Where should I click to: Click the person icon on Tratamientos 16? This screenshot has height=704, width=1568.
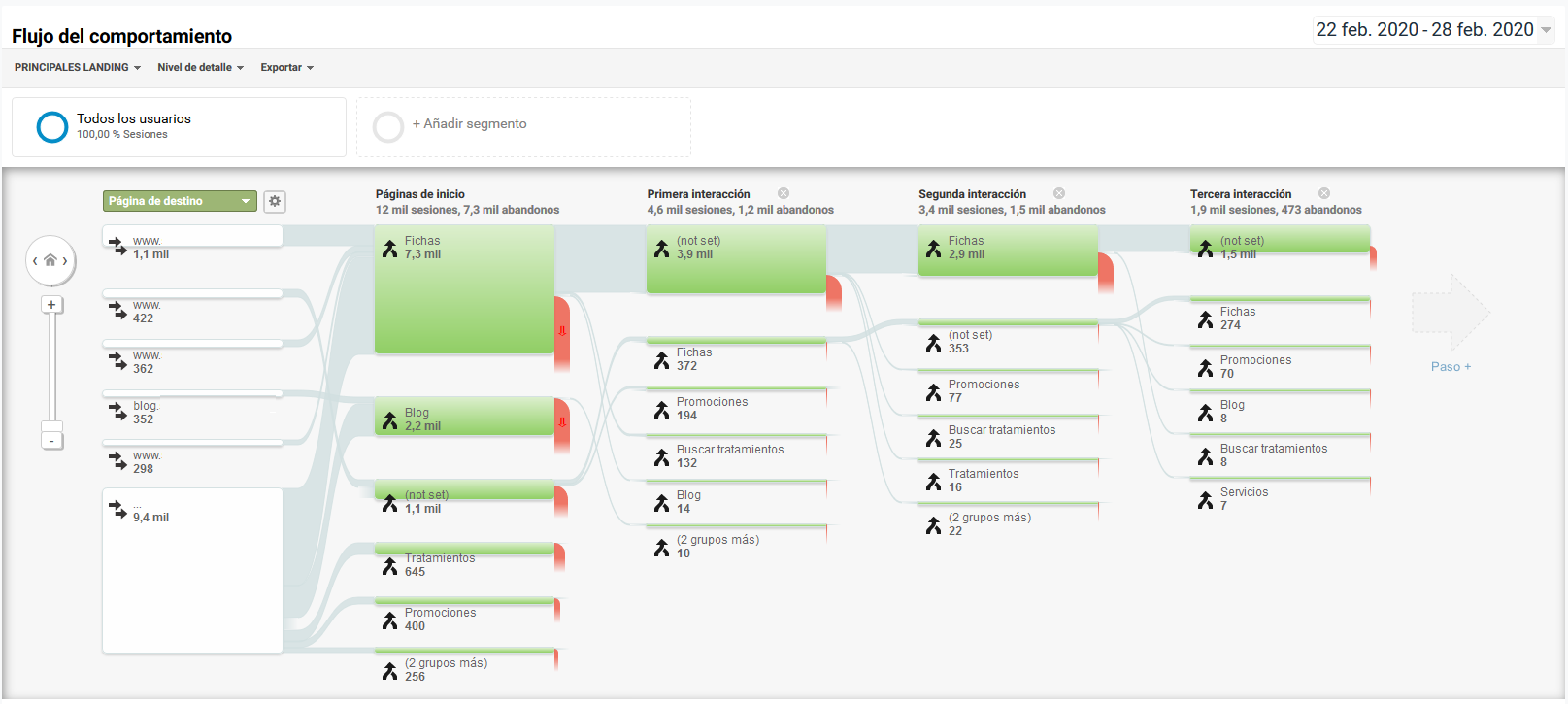[933, 481]
